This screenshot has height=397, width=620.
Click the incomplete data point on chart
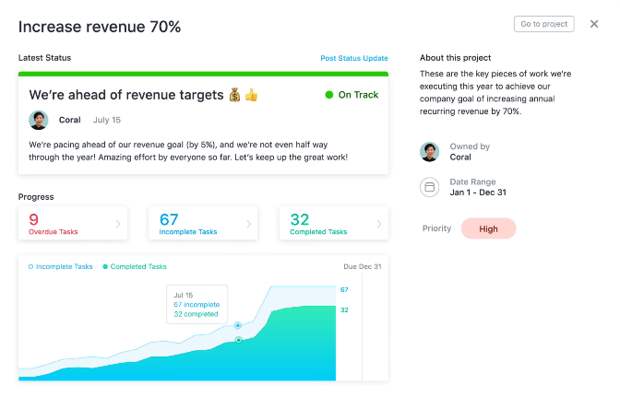point(238,325)
